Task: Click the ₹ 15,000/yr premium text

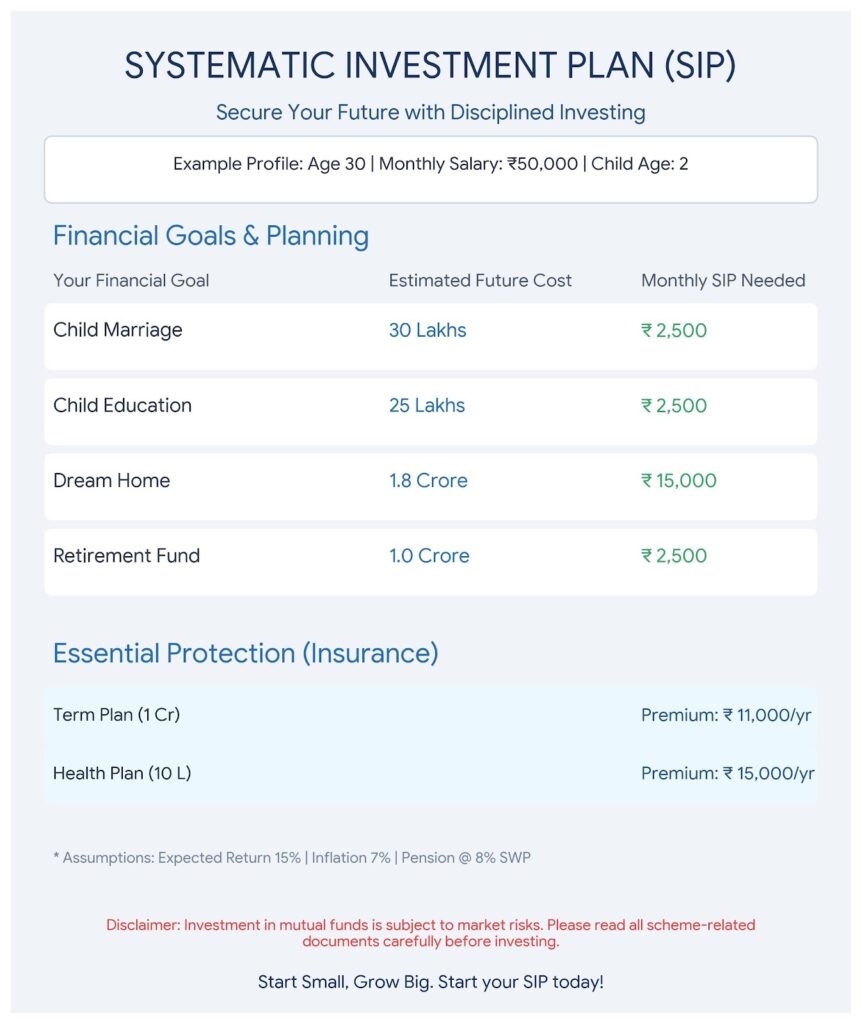Action: point(769,774)
